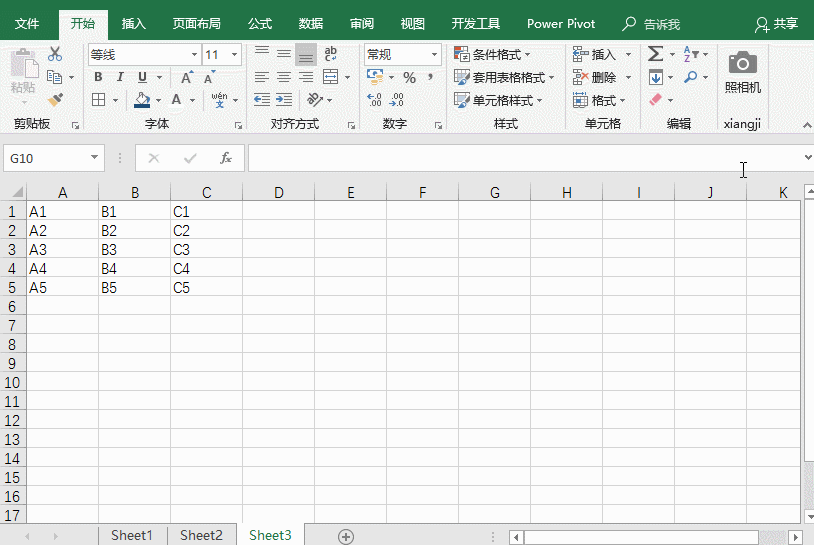Click 格式 in cells group

599,100
